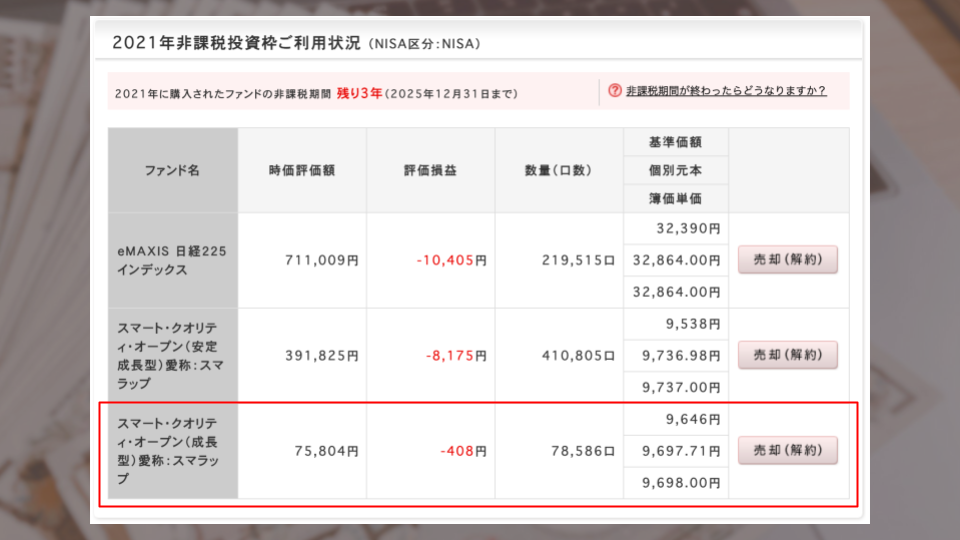960x540 pixels.
Task: Select the スマート・クオリティ・オープン(安定成長型) fund name
Action: click(171, 355)
